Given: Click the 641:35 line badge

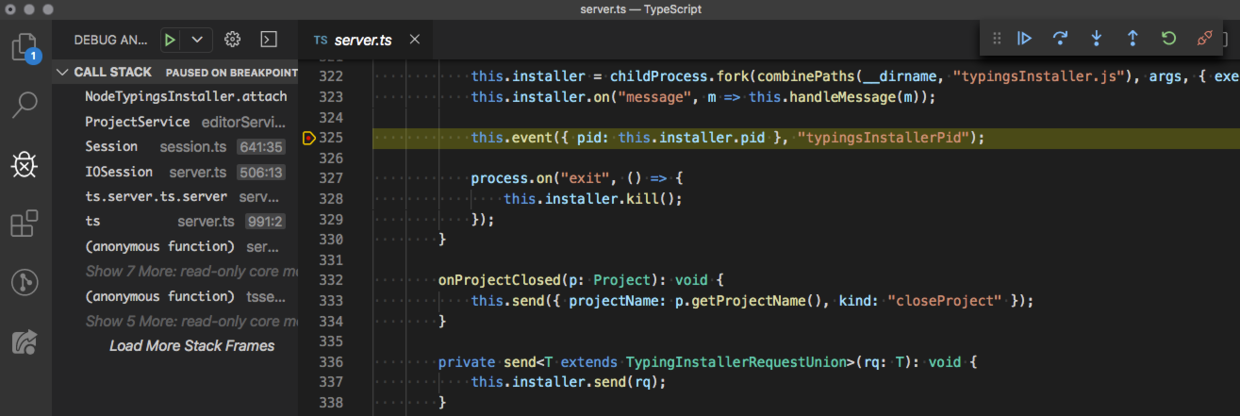Looking at the screenshot, I should click(x=261, y=147).
